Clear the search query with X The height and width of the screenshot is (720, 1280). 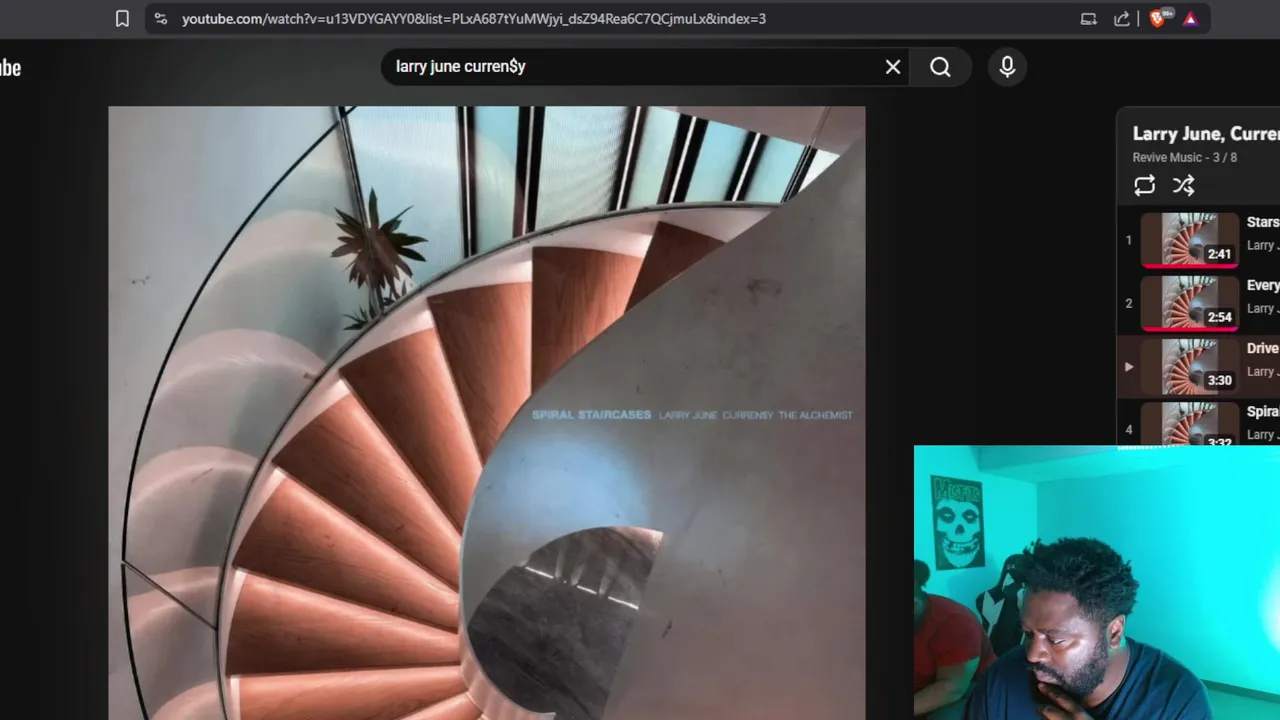point(893,67)
